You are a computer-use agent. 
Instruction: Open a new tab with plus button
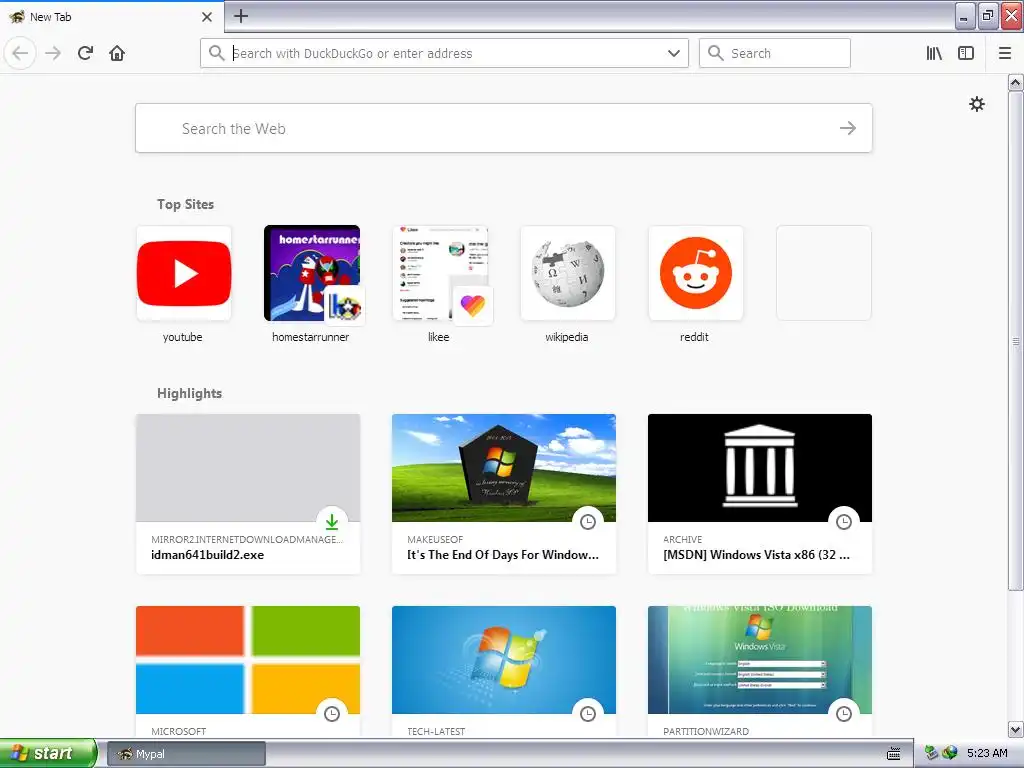click(x=241, y=16)
